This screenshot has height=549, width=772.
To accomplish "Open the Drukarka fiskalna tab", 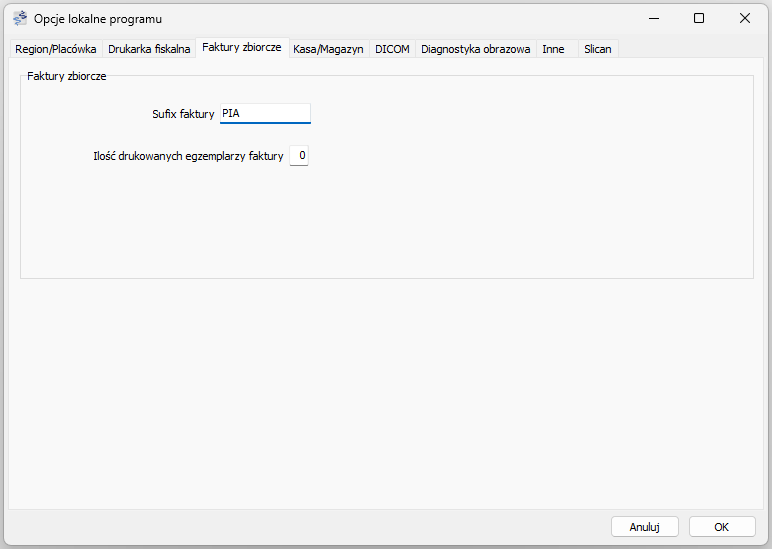I will (149, 48).
